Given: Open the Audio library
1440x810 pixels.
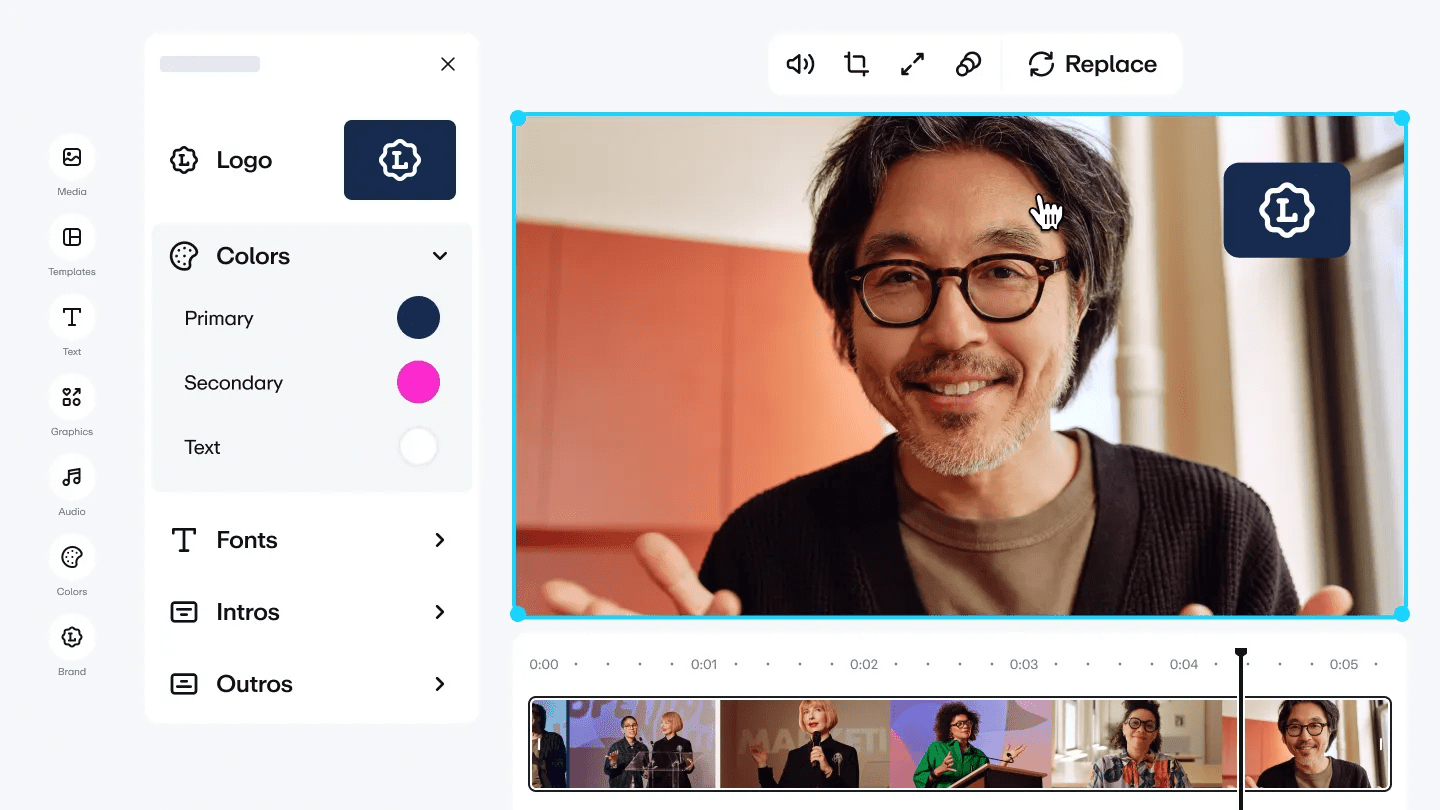Looking at the screenshot, I should coord(71,477).
